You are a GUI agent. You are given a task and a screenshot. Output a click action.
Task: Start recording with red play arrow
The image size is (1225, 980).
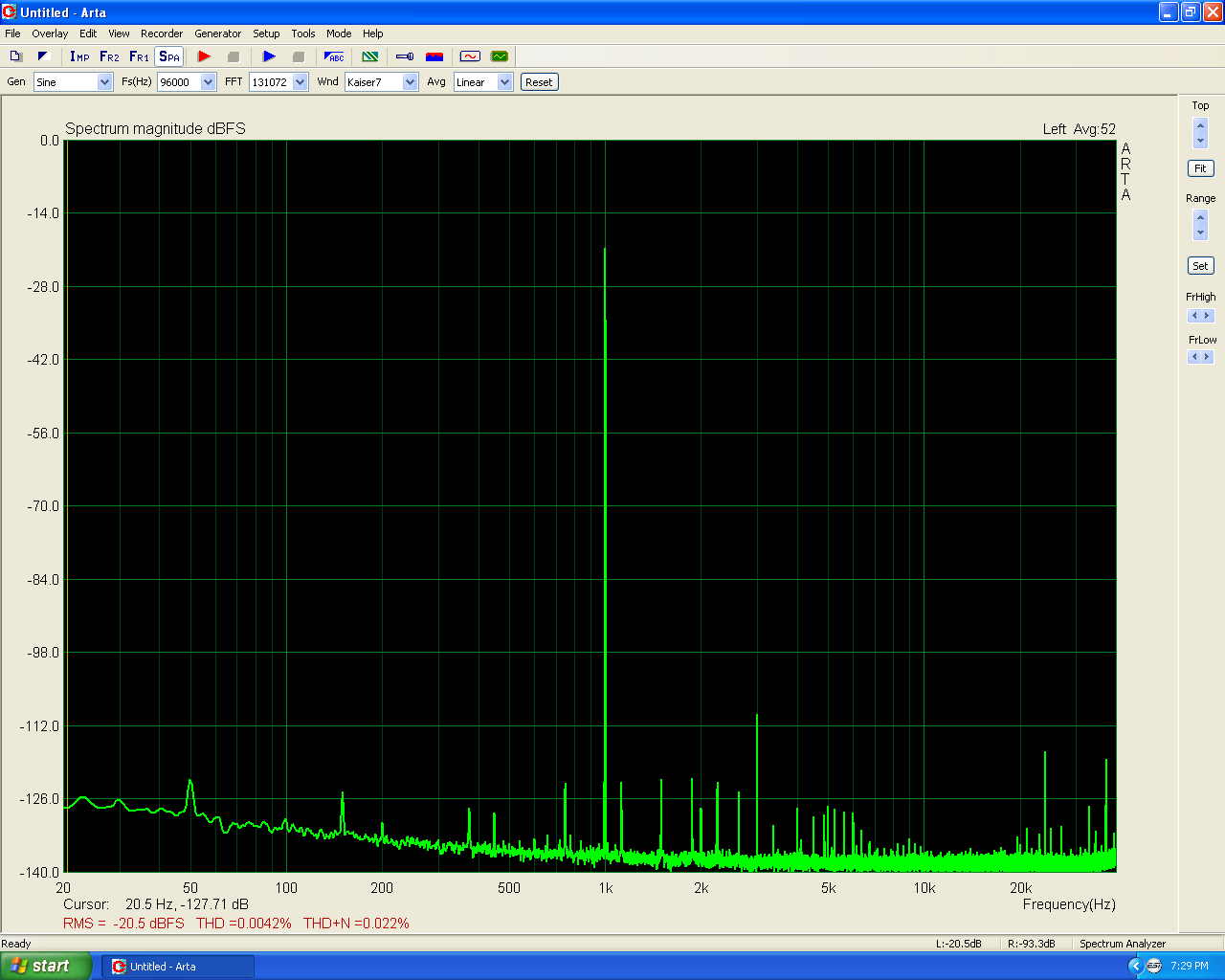204,56
